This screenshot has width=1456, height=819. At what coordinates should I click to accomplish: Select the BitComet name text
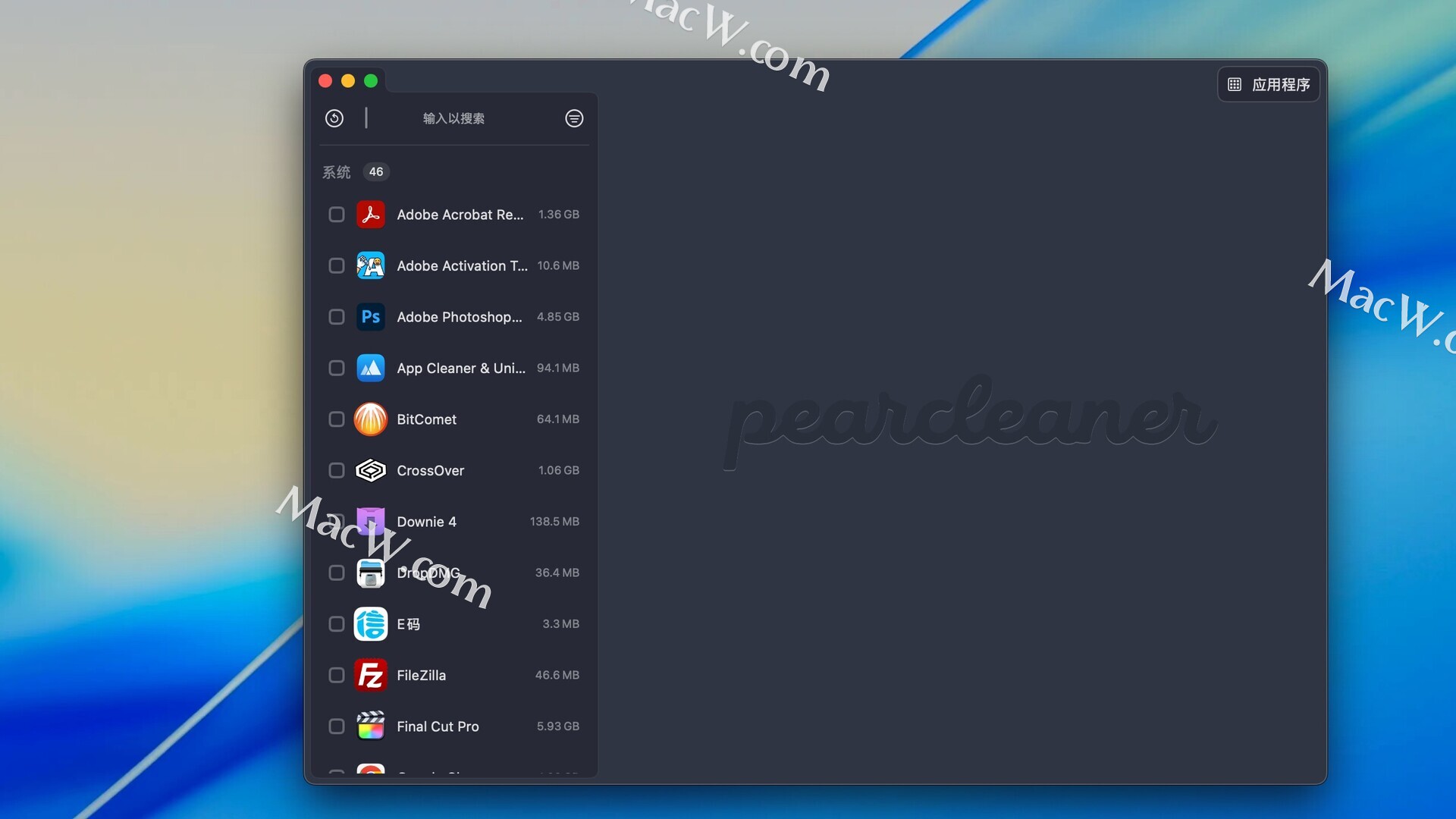pyautogui.click(x=427, y=419)
